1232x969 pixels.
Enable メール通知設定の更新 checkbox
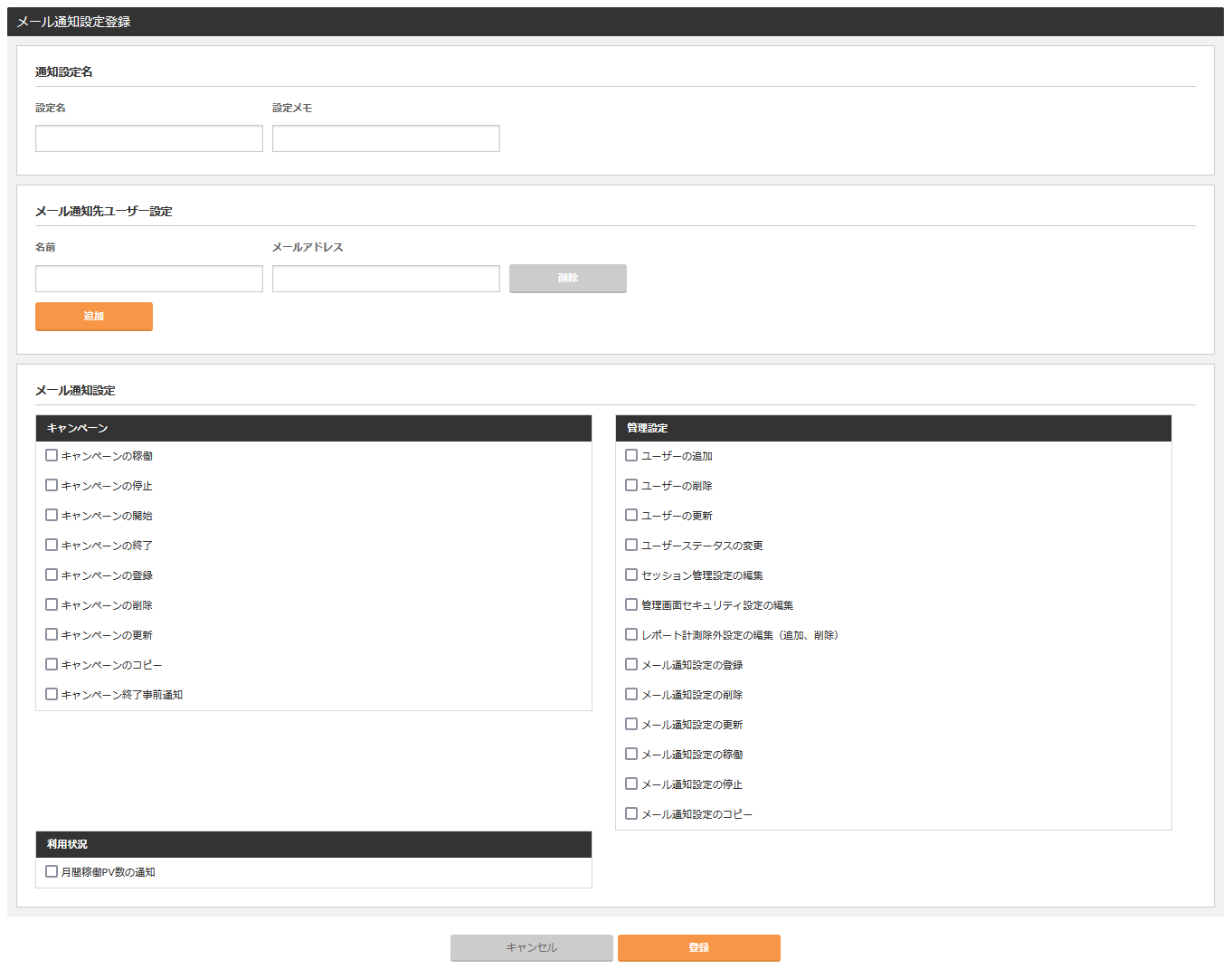click(631, 725)
